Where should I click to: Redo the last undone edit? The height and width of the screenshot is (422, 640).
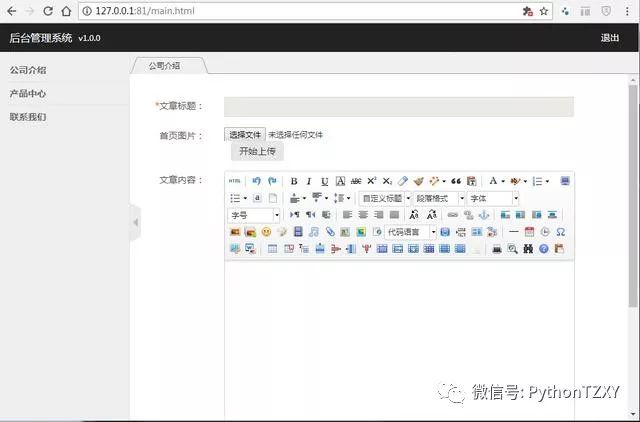(272, 181)
